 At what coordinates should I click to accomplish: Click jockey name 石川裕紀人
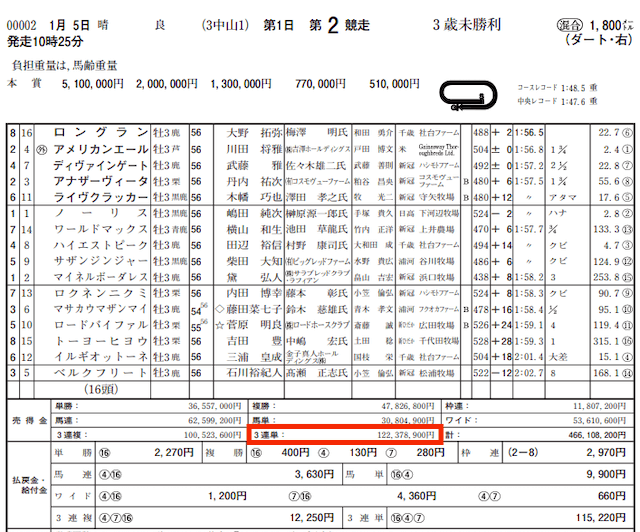pos(254,373)
